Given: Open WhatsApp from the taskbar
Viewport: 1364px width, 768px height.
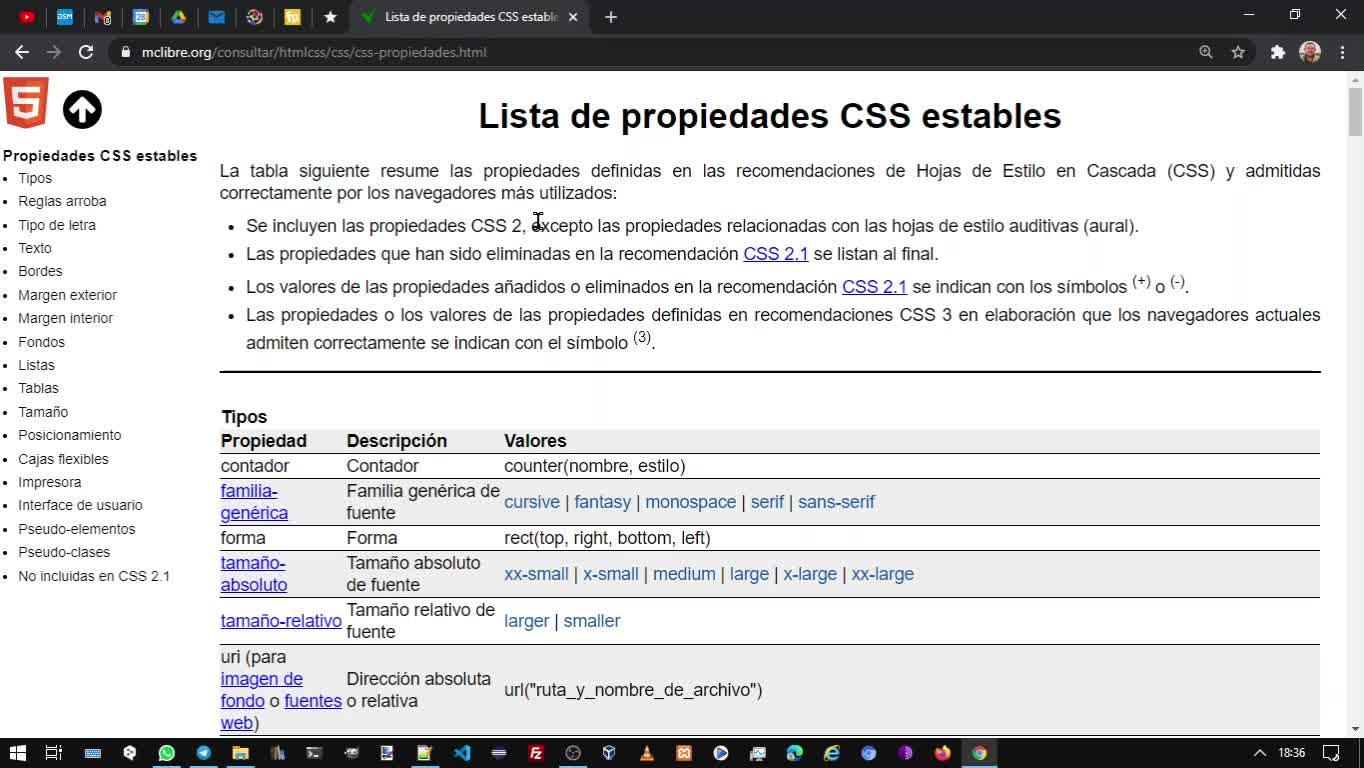Looking at the screenshot, I should 166,753.
